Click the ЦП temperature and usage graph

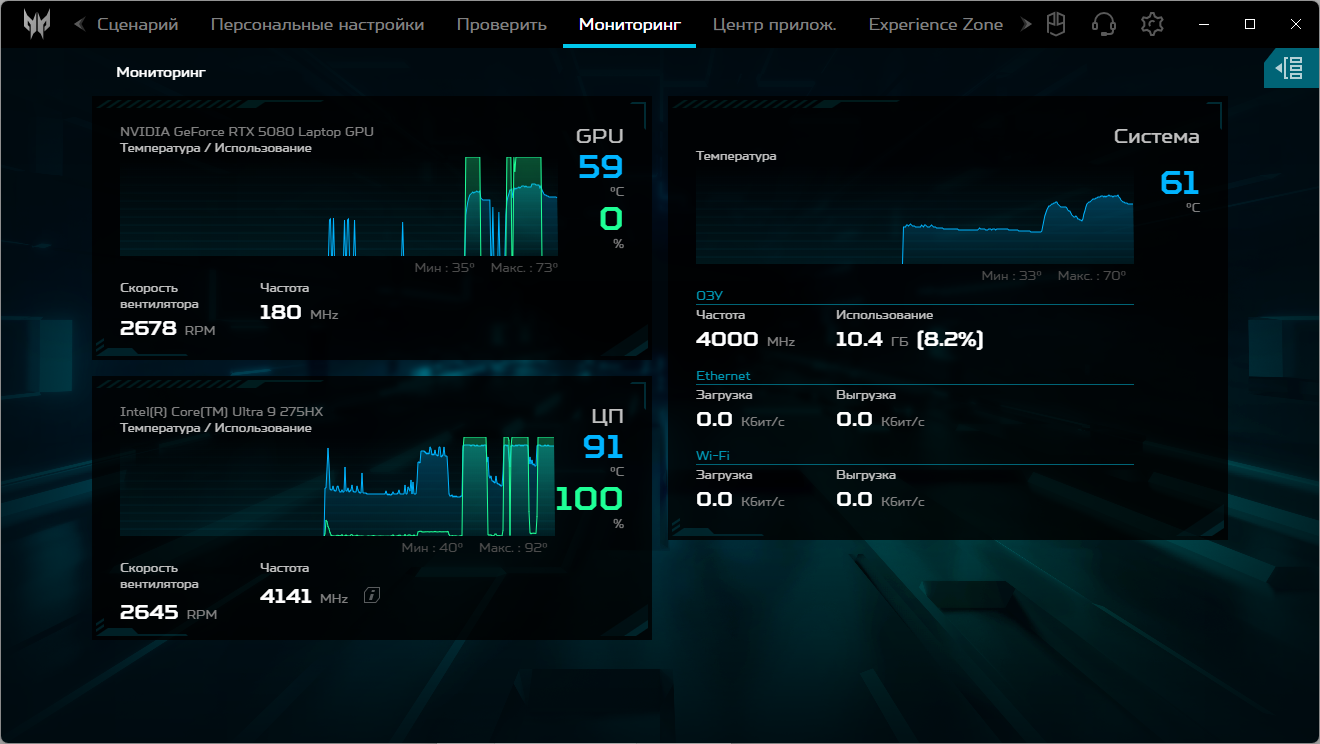(339, 487)
